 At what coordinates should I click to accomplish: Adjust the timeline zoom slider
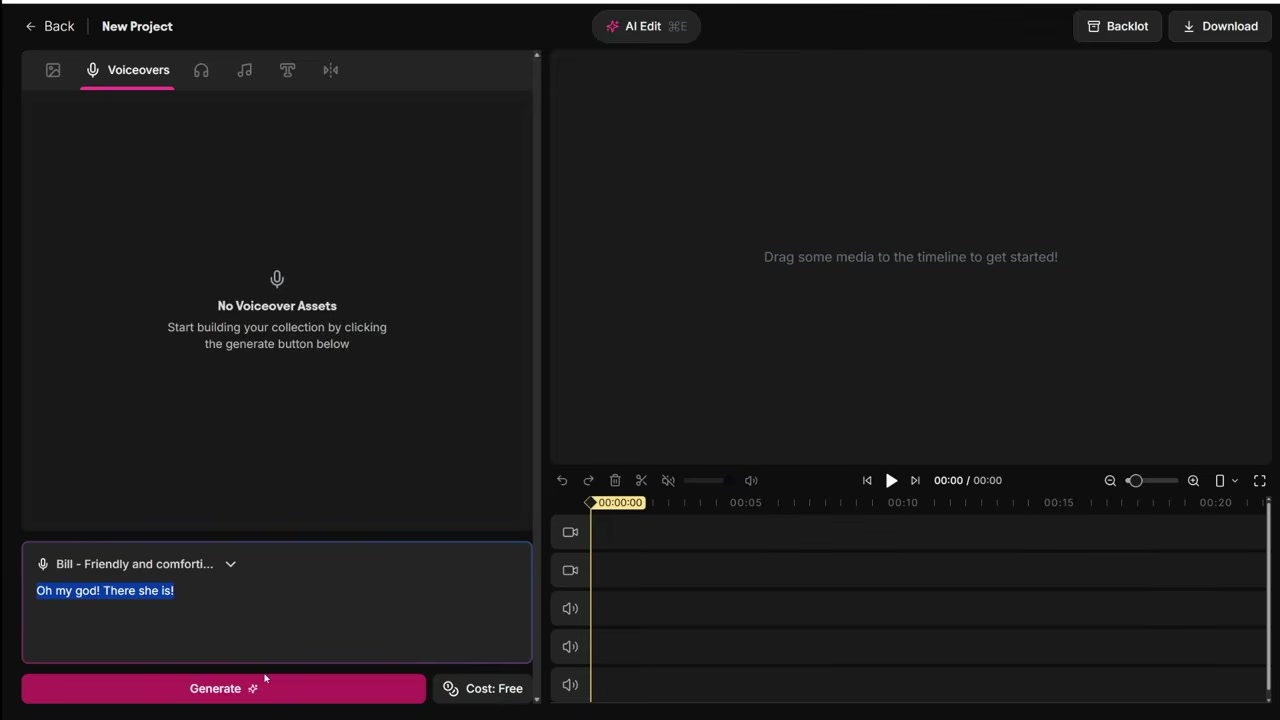[1151, 481]
